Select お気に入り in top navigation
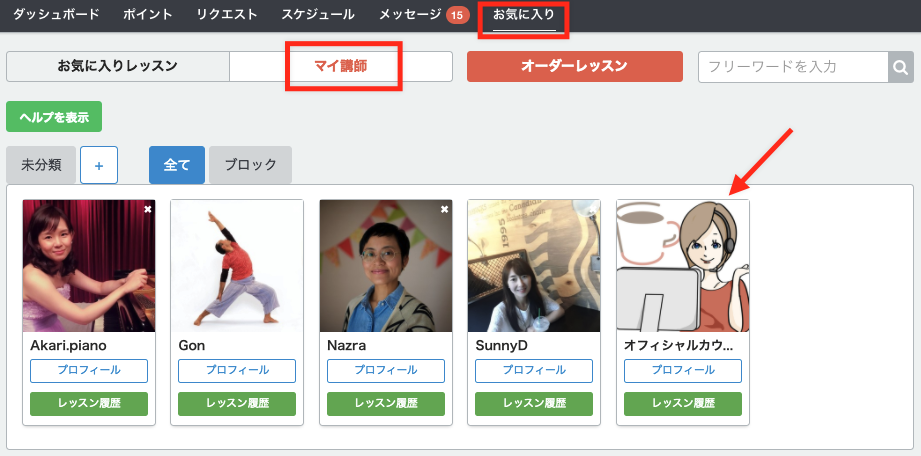Image resolution: width=921 pixels, height=456 pixels. [x=524, y=14]
